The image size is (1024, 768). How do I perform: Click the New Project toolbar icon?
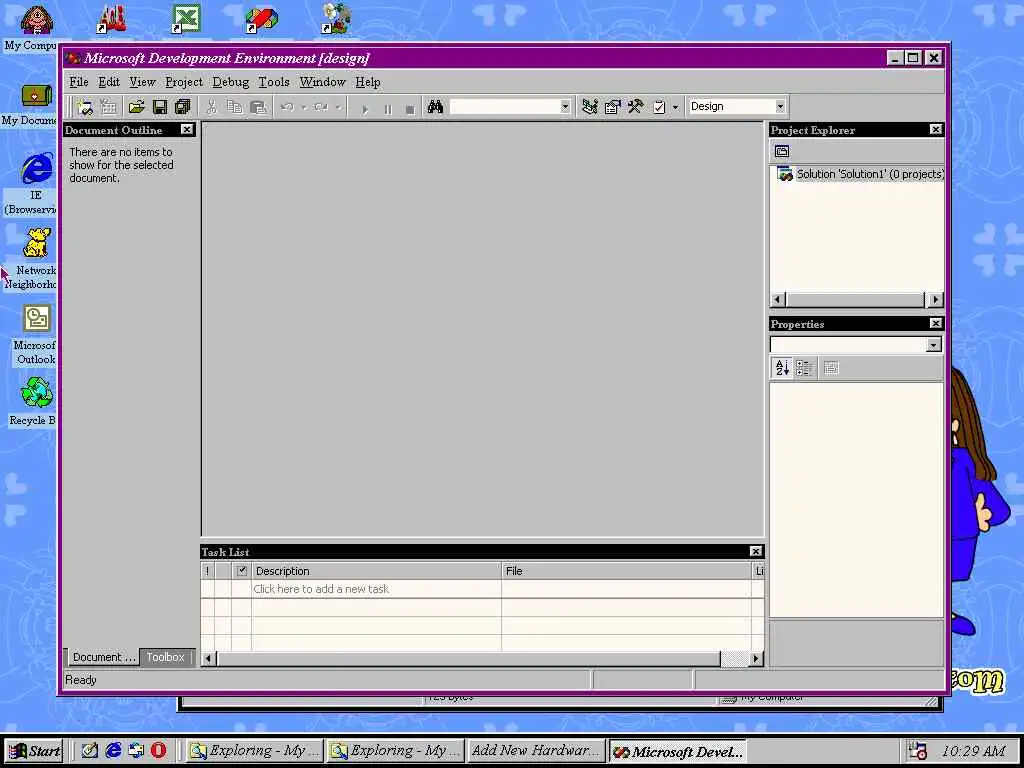85,107
